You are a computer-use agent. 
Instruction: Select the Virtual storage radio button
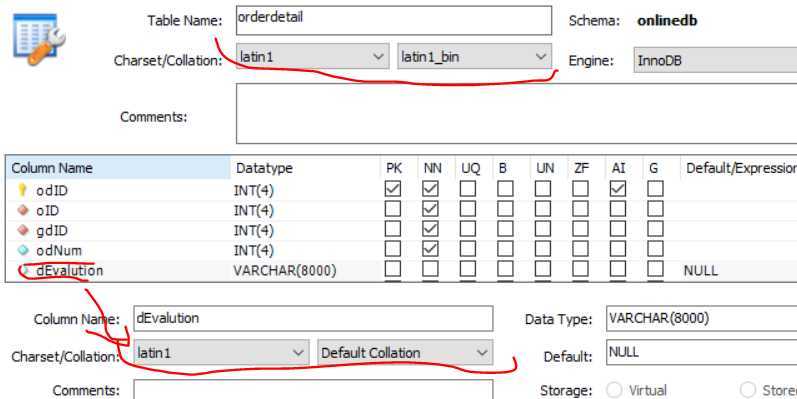[x=614, y=390]
